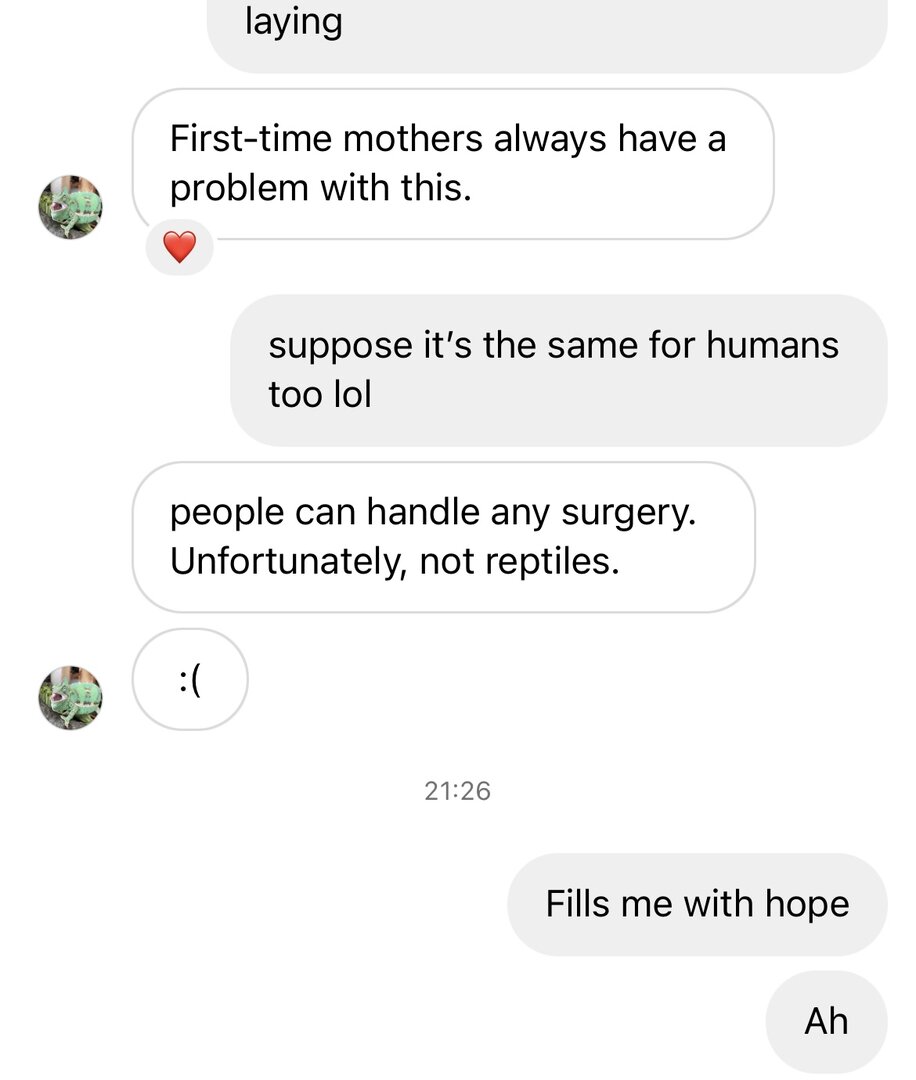Click the 21:26 timestamp label

pyautogui.click(x=457, y=791)
